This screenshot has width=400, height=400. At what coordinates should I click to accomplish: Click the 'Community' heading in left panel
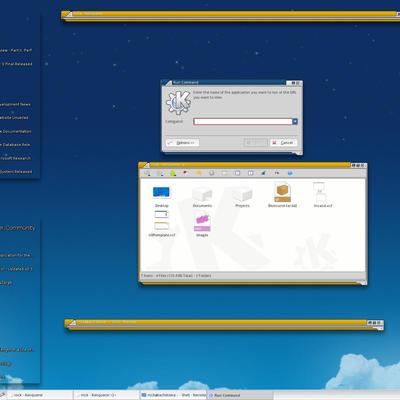pyautogui.click(x=18, y=228)
